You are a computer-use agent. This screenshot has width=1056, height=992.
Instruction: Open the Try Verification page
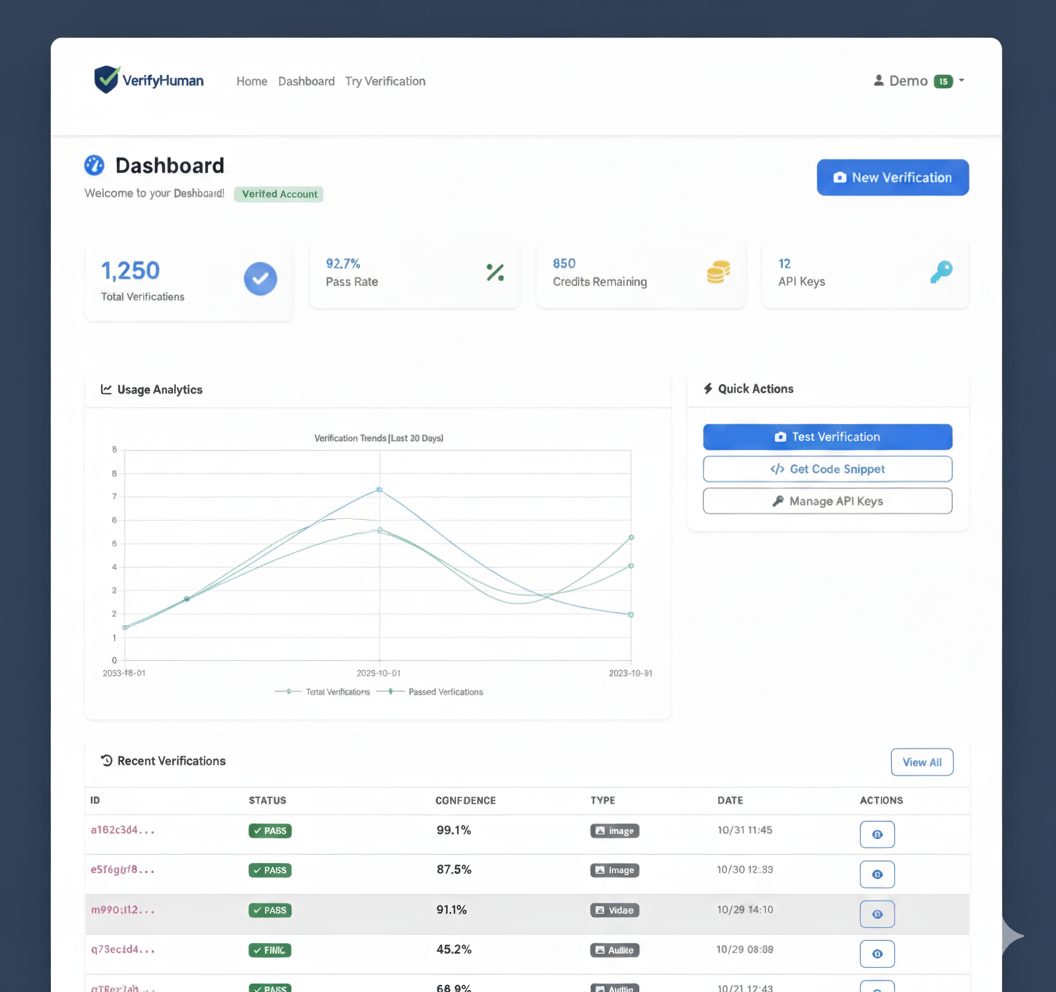point(385,81)
